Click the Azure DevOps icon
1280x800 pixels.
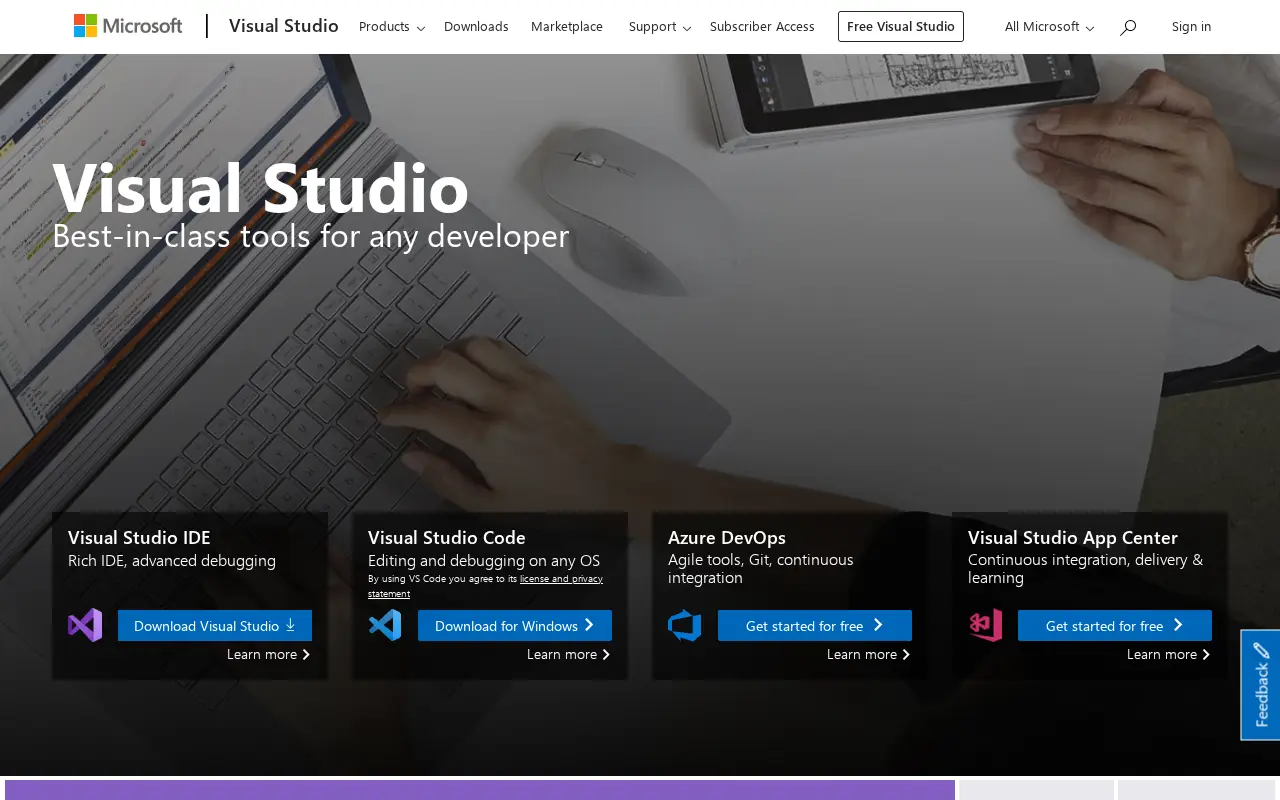click(x=685, y=625)
